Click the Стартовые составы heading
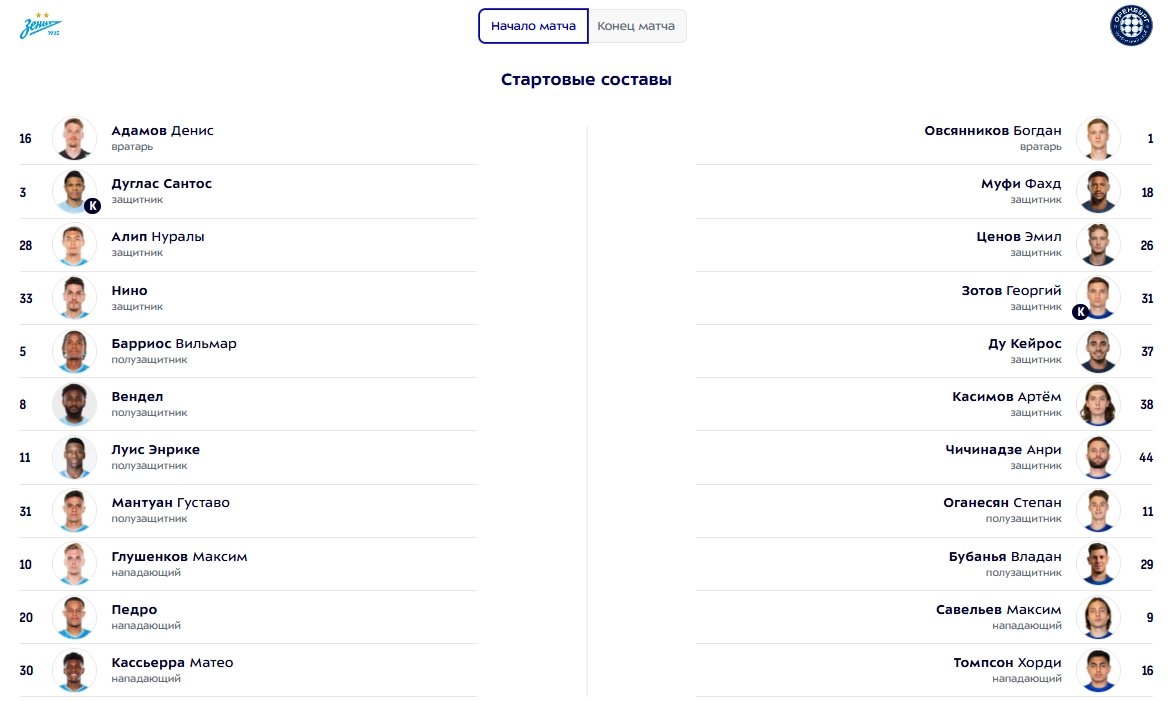The height and width of the screenshot is (701, 1172). 586,80
